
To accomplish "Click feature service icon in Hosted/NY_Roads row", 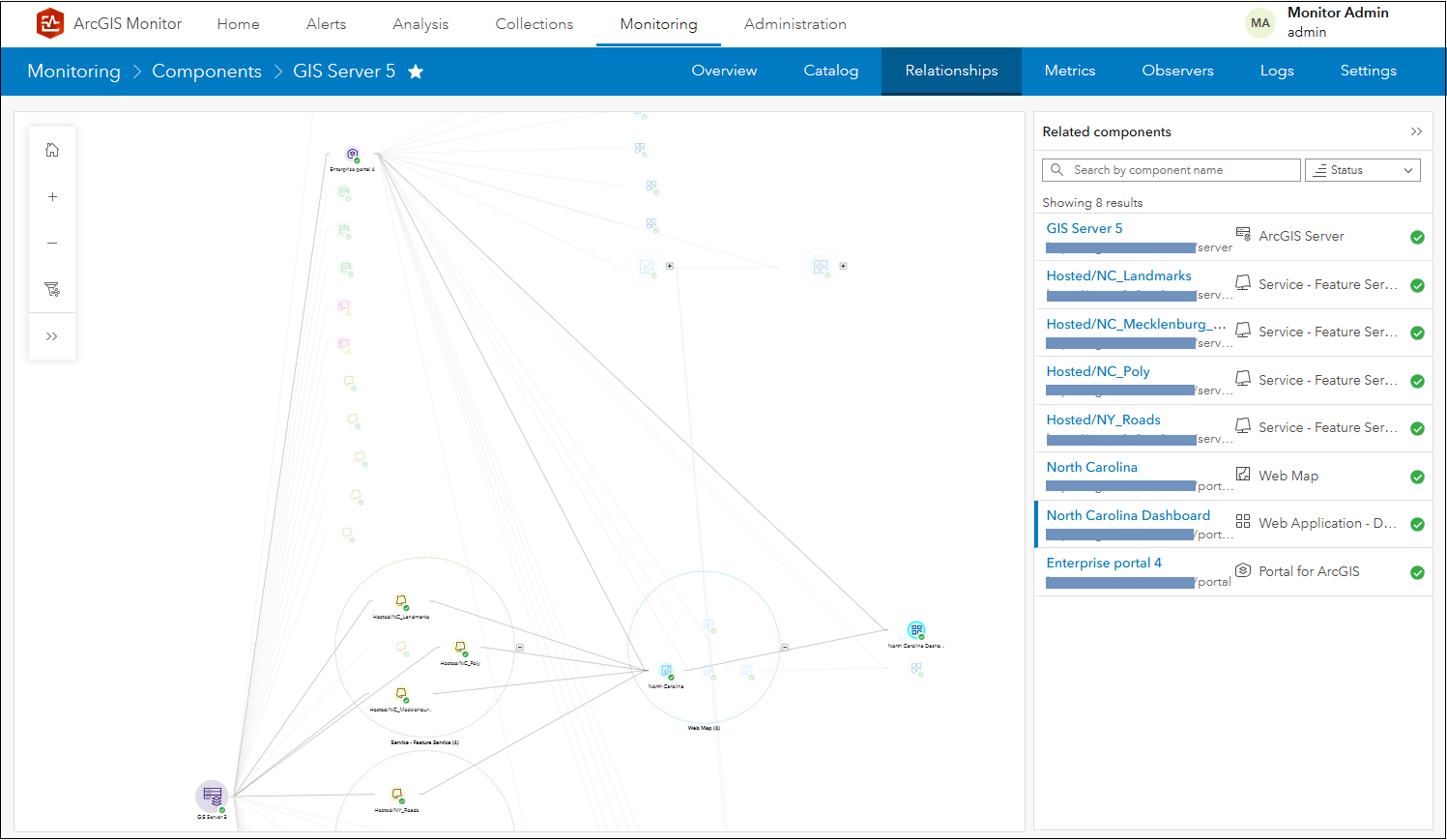I will tap(1243, 426).
